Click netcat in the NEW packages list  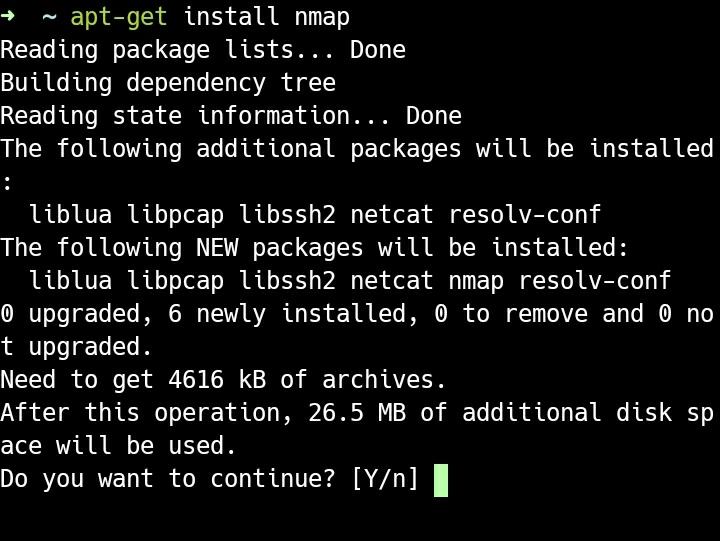click(x=392, y=281)
